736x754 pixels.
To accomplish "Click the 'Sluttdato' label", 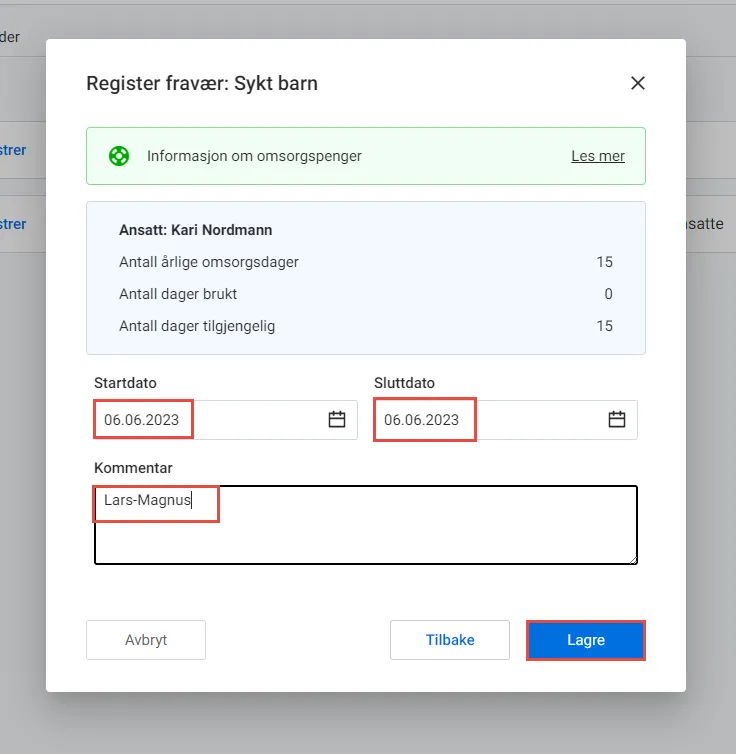I will click(x=404, y=383).
